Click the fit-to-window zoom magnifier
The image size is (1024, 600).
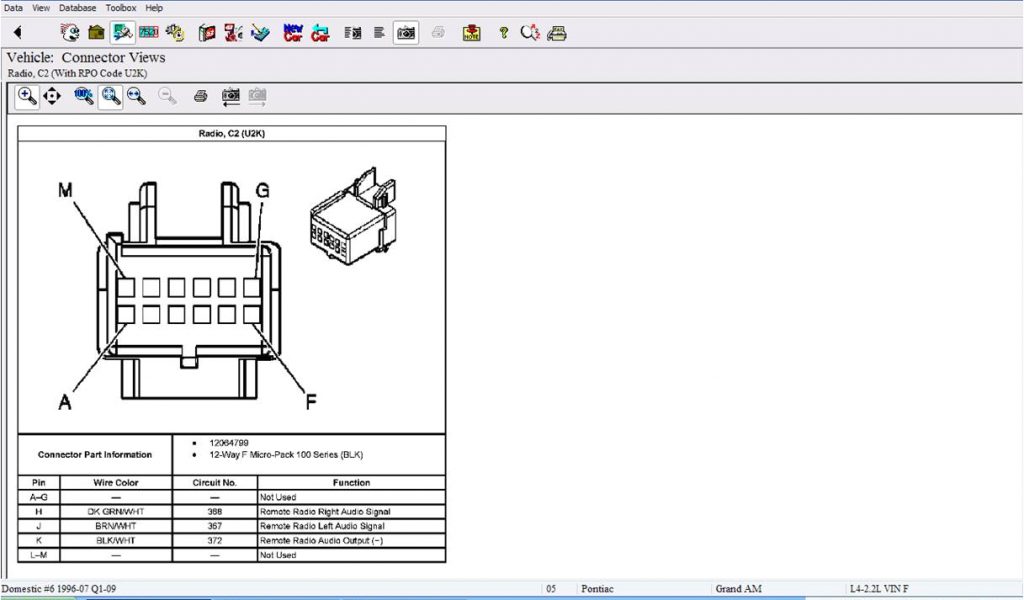tap(111, 96)
